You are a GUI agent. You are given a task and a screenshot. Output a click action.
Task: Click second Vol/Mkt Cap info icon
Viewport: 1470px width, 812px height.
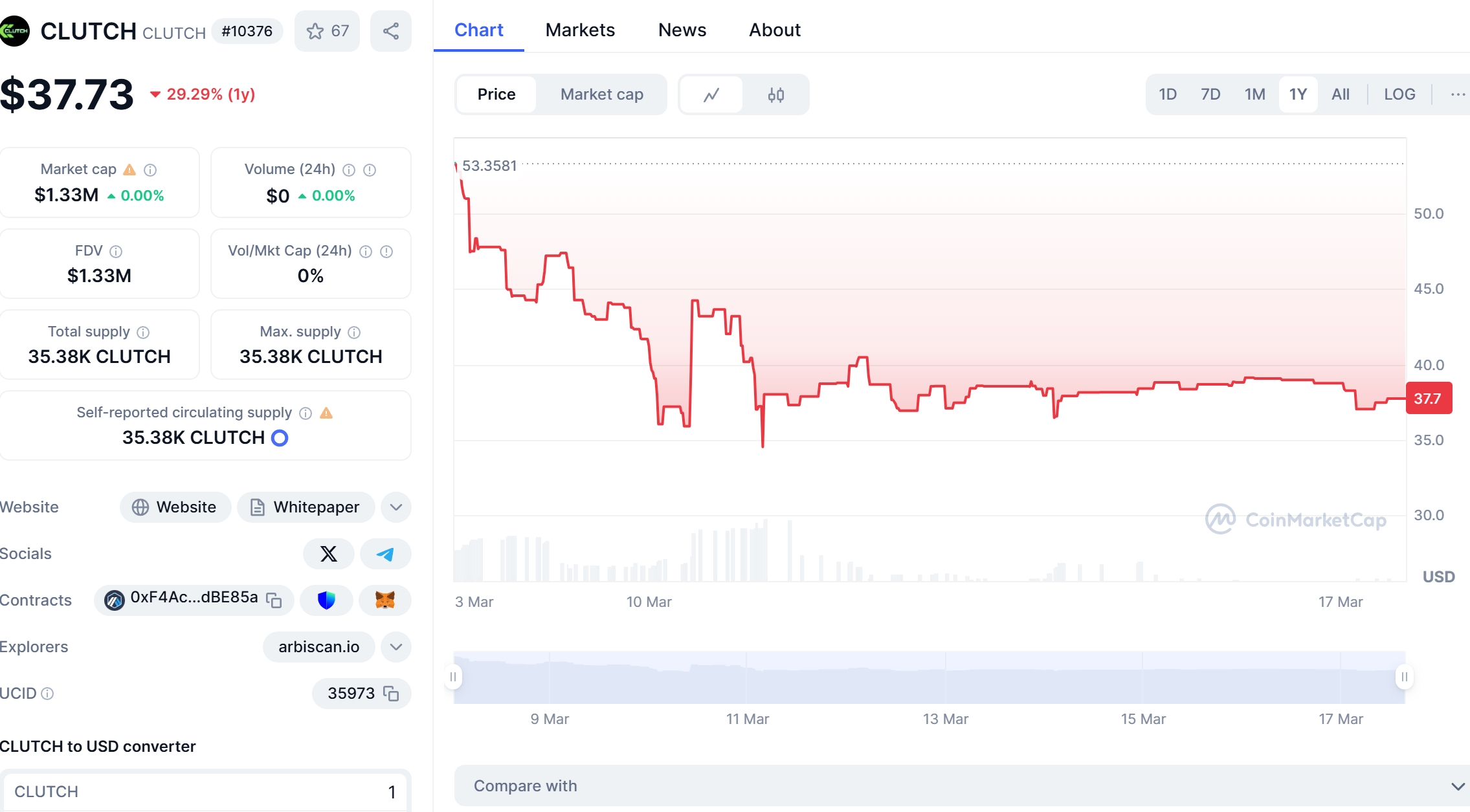(386, 251)
